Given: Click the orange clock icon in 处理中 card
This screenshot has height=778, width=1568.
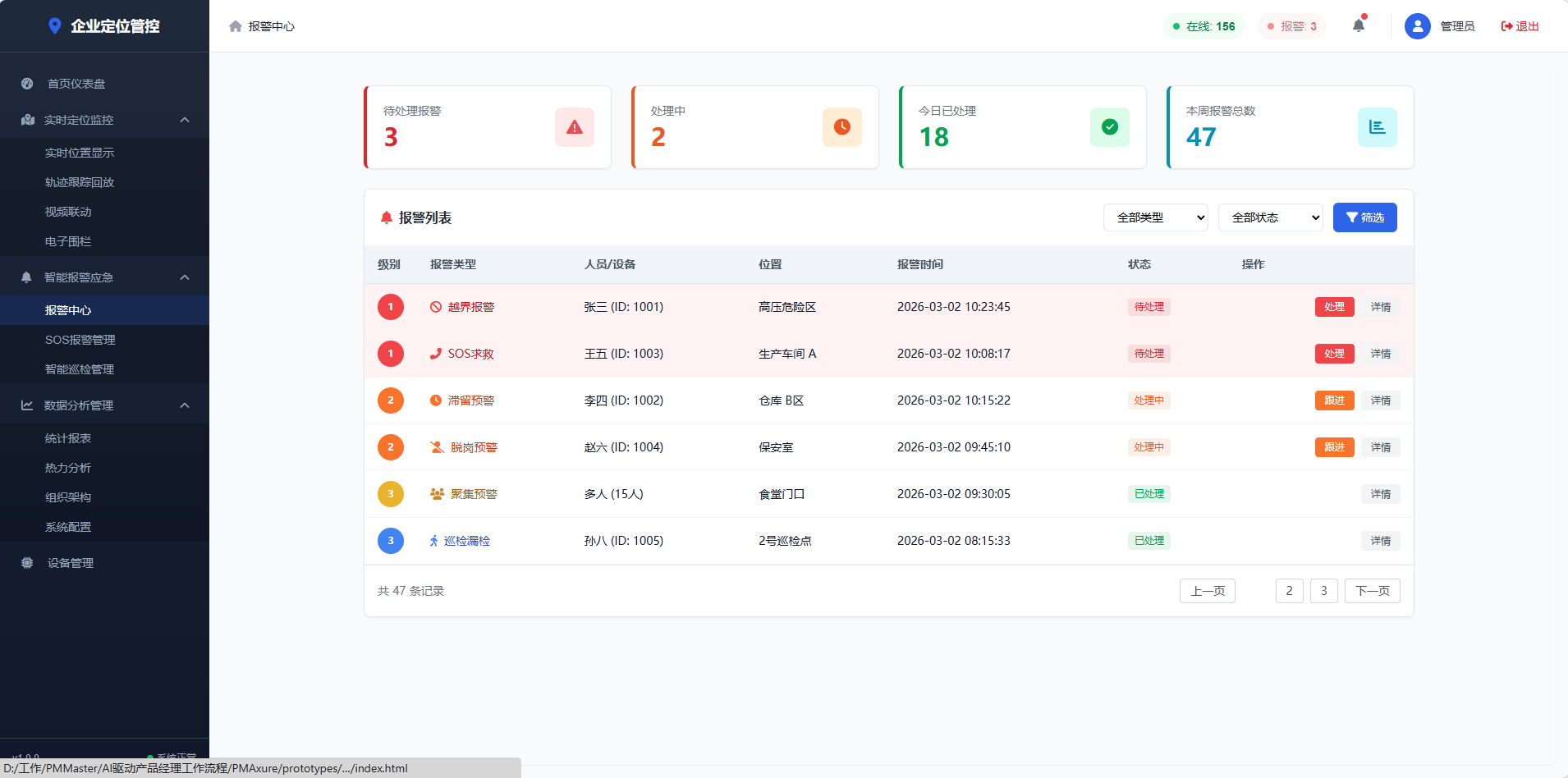Looking at the screenshot, I should coord(842,127).
